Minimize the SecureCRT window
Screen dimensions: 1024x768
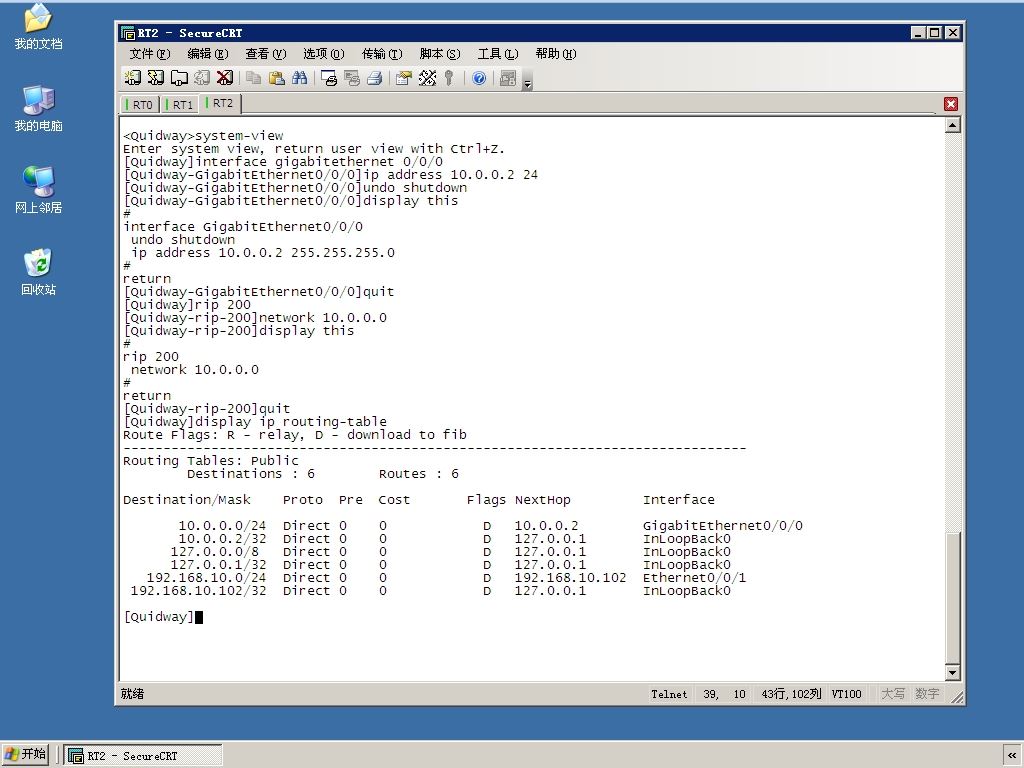click(x=918, y=33)
